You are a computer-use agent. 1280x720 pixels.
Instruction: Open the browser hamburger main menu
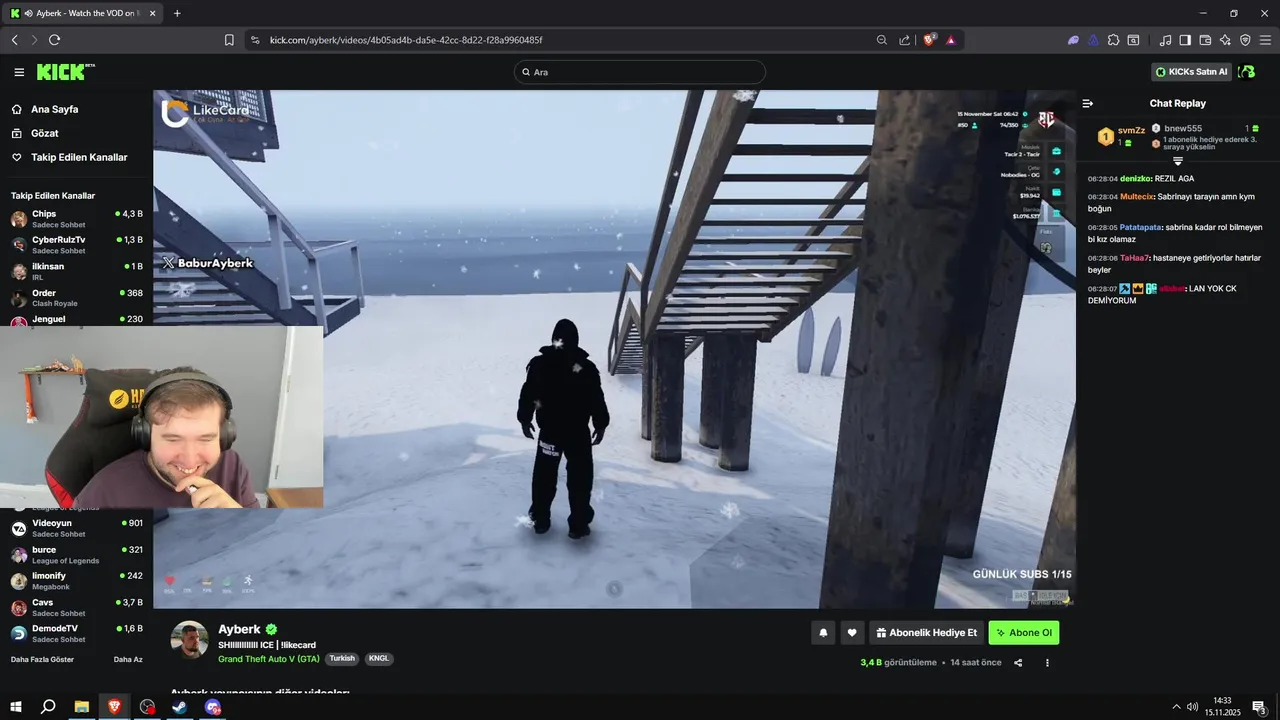click(1265, 40)
